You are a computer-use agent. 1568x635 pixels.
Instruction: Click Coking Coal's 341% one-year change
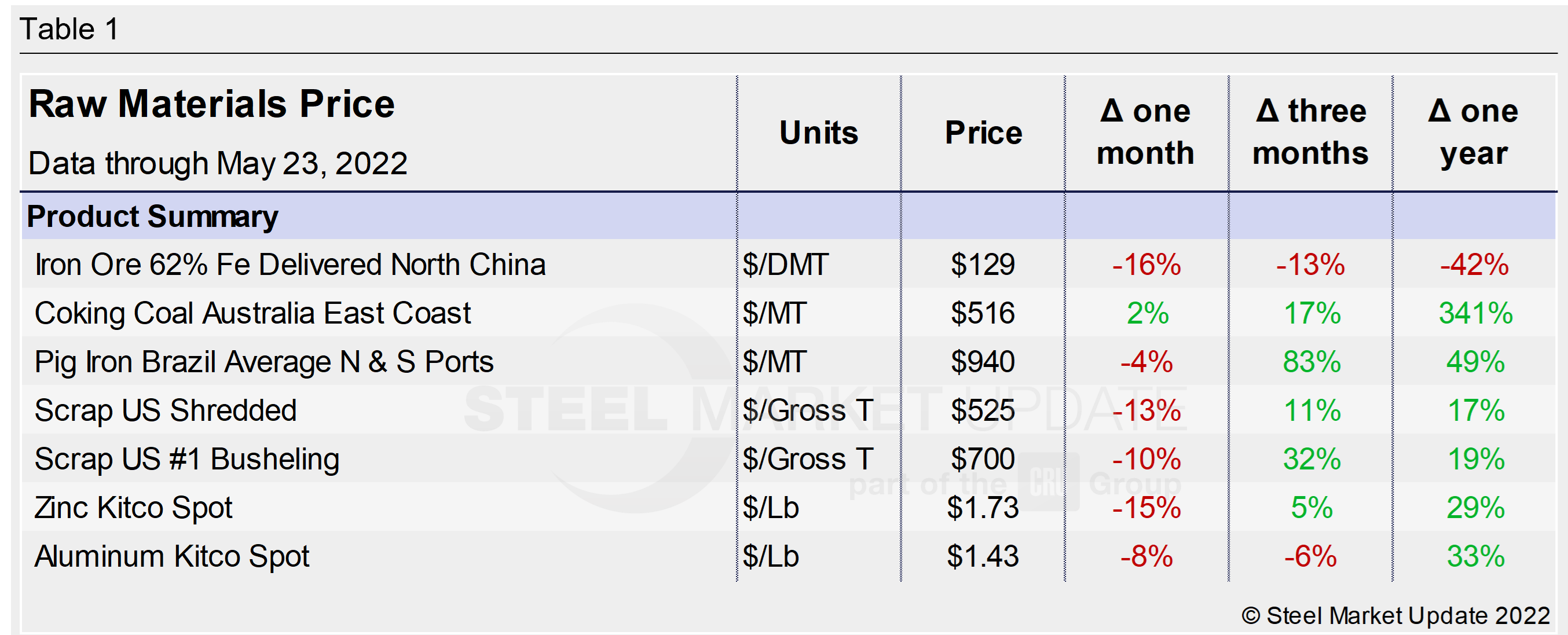[x=1475, y=313]
